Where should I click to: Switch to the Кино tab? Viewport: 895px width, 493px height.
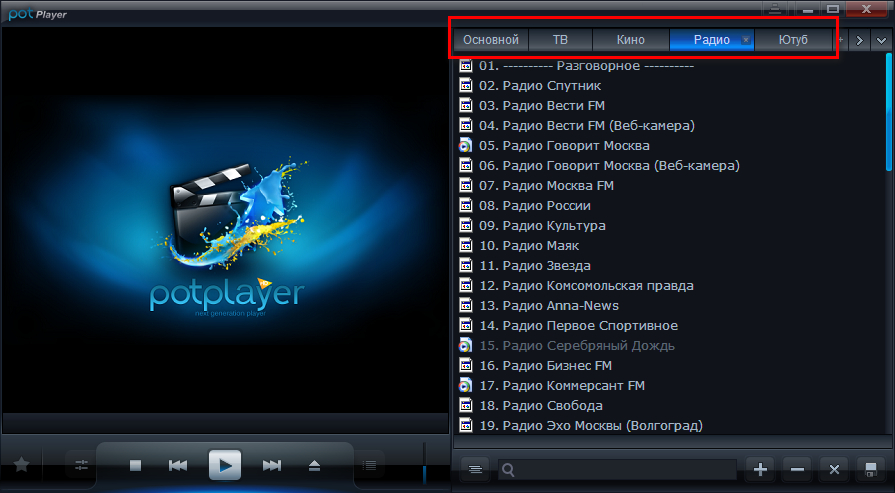(x=631, y=40)
